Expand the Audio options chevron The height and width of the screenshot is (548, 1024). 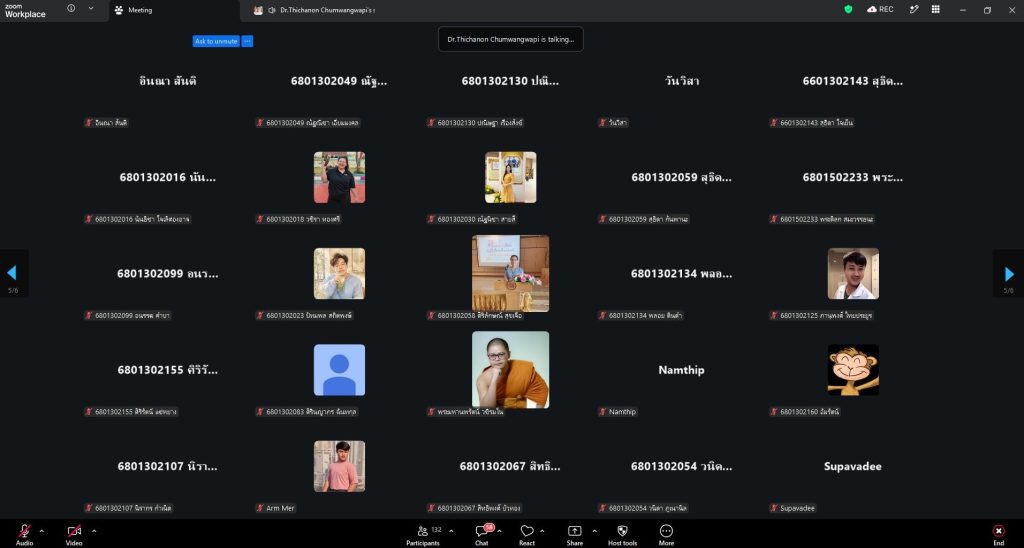[42, 530]
